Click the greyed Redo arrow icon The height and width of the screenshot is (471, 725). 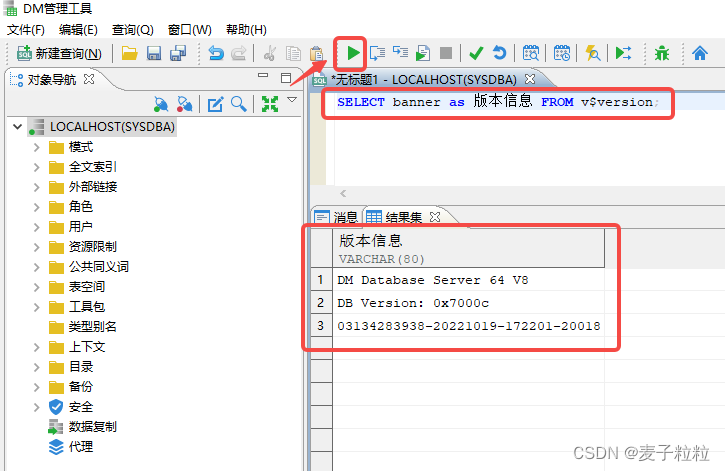[x=239, y=54]
